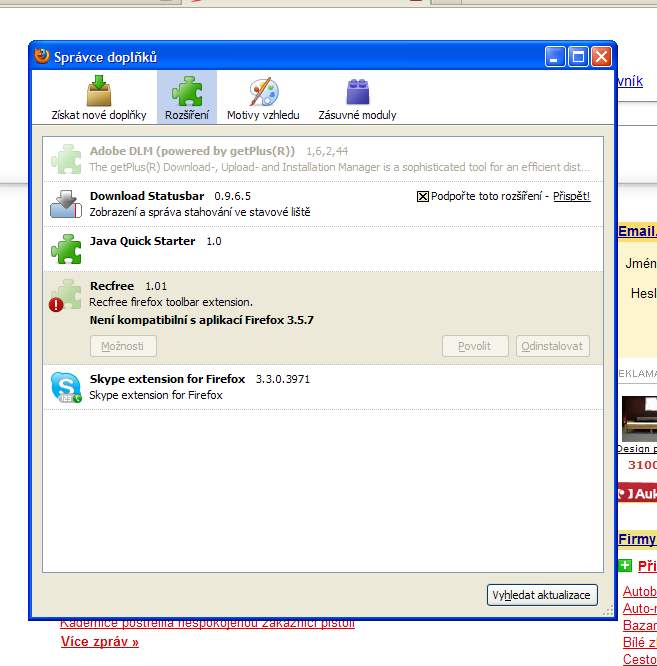Select the Java Quick Starter extension name
657x666 pixels.
[x=142, y=241]
